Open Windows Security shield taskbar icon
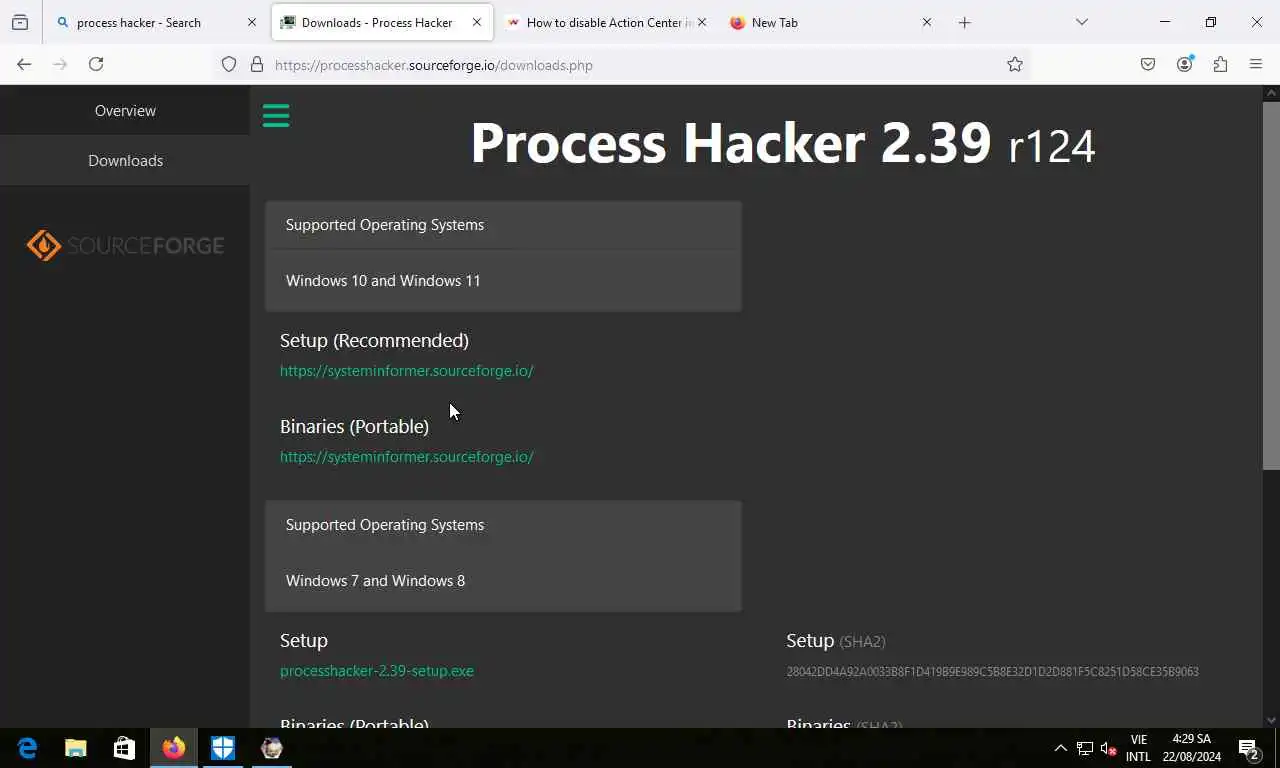Image resolution: width=1280 pixels, height=768 pixels. click(222, 748)
